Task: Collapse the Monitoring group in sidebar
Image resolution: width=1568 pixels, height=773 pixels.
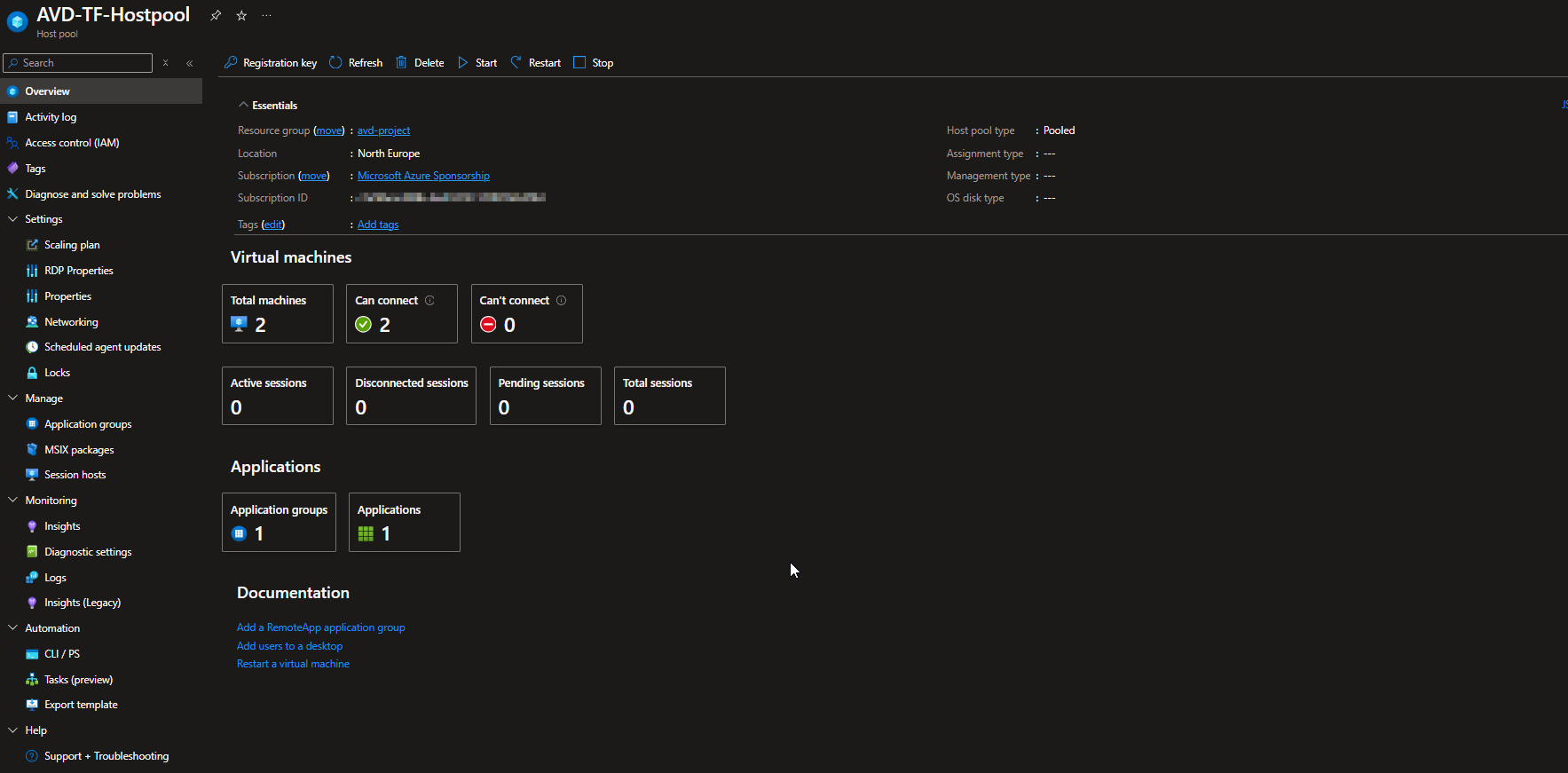Action: point(12,501)
